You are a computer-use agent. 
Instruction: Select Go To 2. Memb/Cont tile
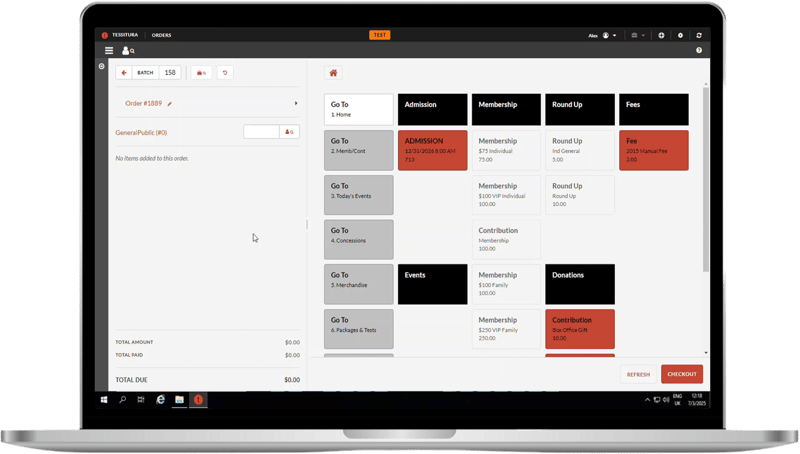click(x=359, y=150)
